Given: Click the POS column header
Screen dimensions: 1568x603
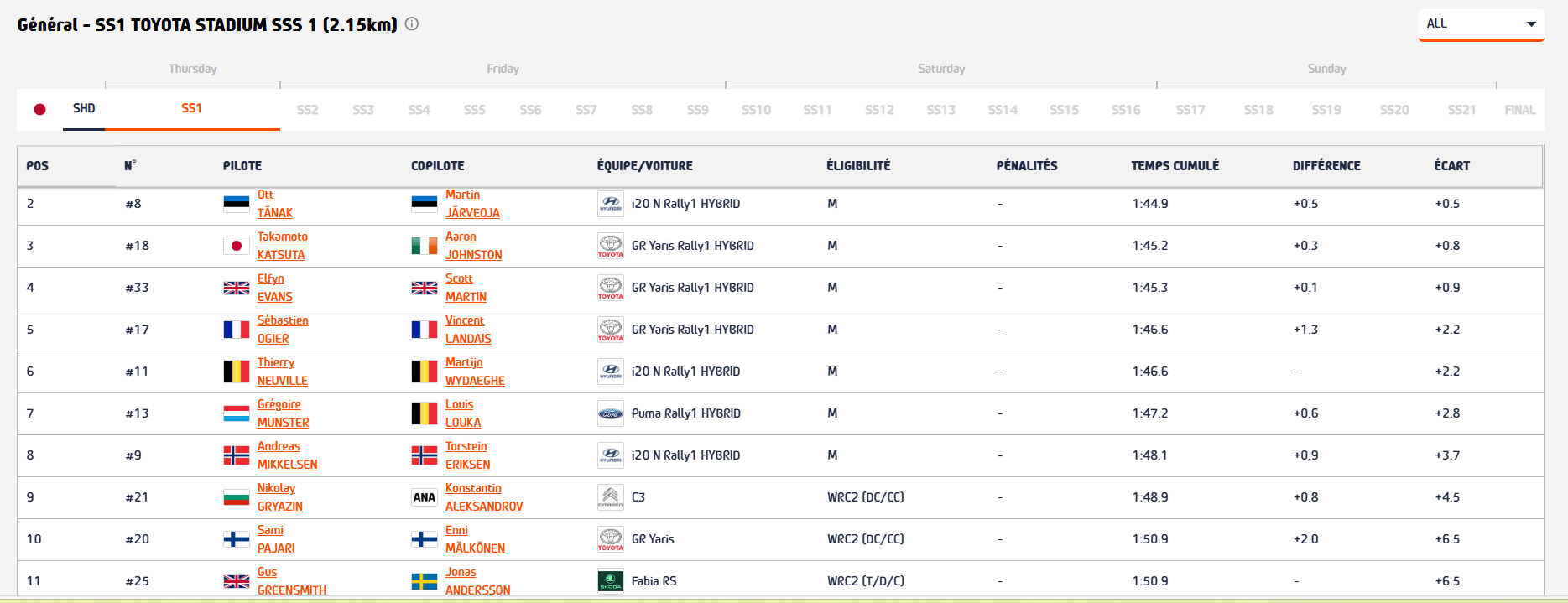Looking at the screenshot, I should coord(38,166).
